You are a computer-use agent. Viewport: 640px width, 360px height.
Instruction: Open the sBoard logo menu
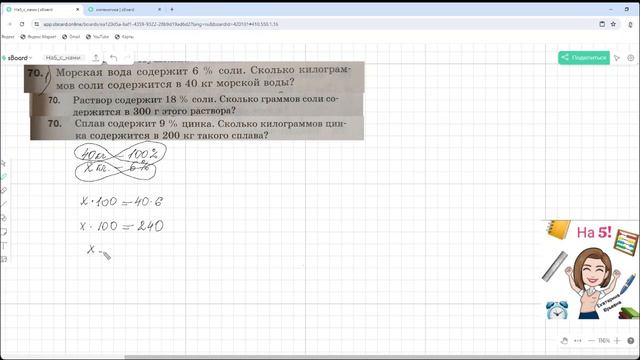(17, 58)
